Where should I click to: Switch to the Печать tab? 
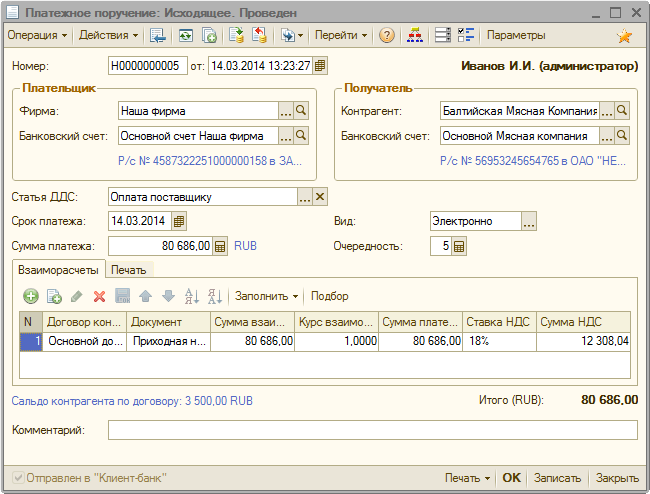click(x=129, y=269)
